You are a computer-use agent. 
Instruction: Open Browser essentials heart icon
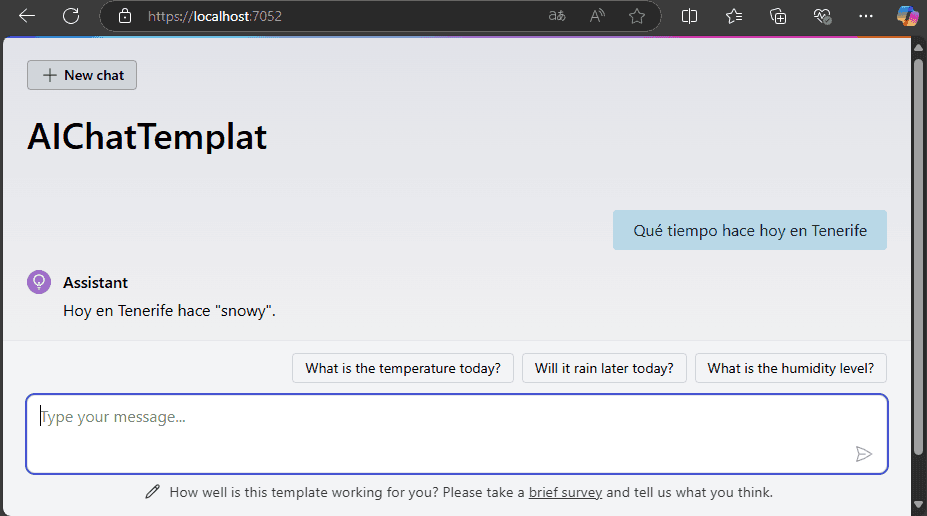coord(822,16)
